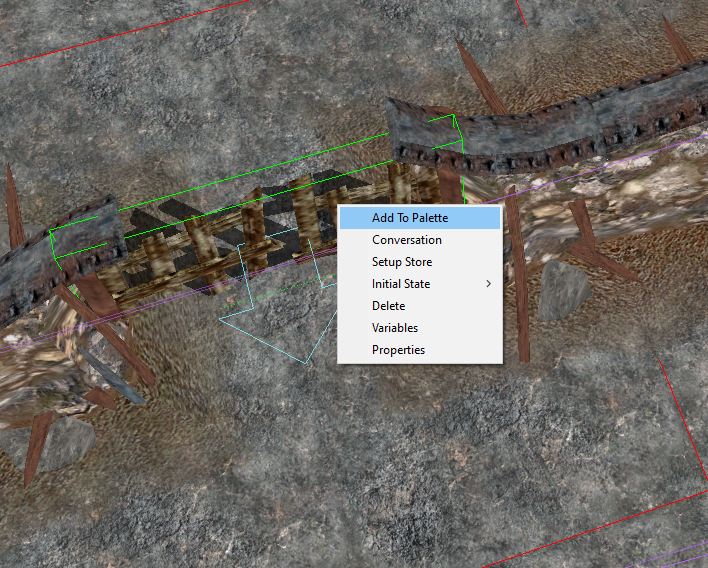Image resolution: width=708 pixels, height=568 pixels.
Task: Open Variables for the selected object
Action: pos(395,328)
